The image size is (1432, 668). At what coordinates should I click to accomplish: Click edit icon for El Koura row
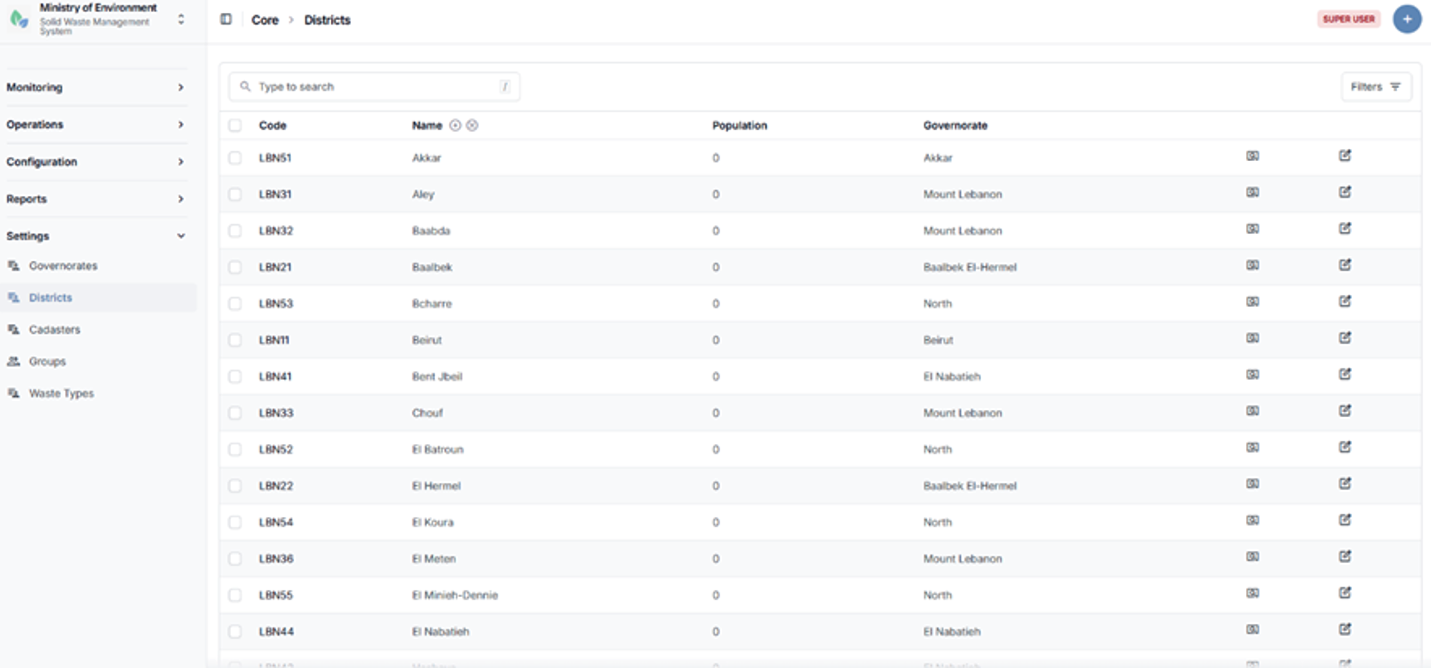(1345, 520)
